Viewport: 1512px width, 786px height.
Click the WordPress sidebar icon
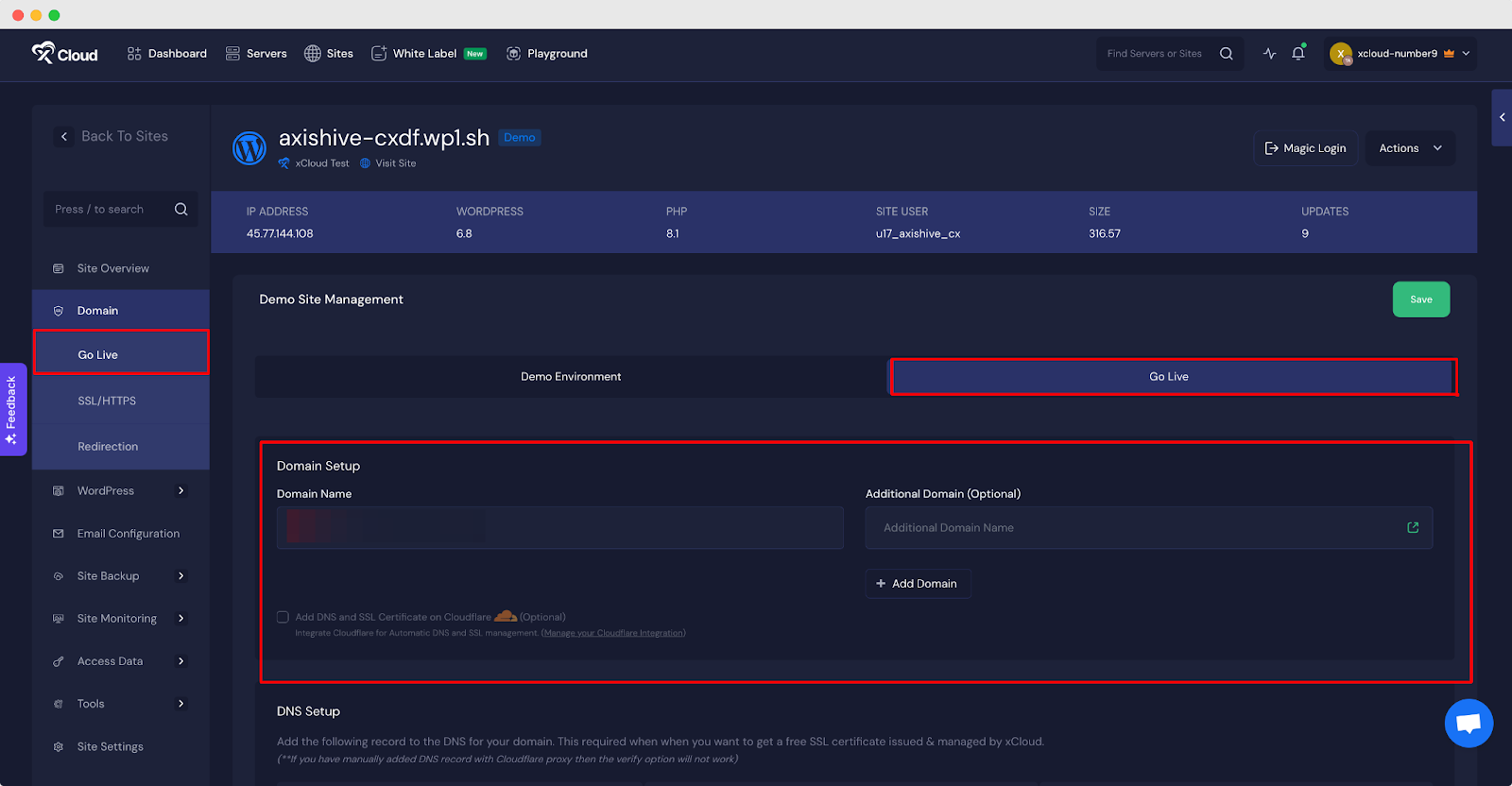point(59,491)
